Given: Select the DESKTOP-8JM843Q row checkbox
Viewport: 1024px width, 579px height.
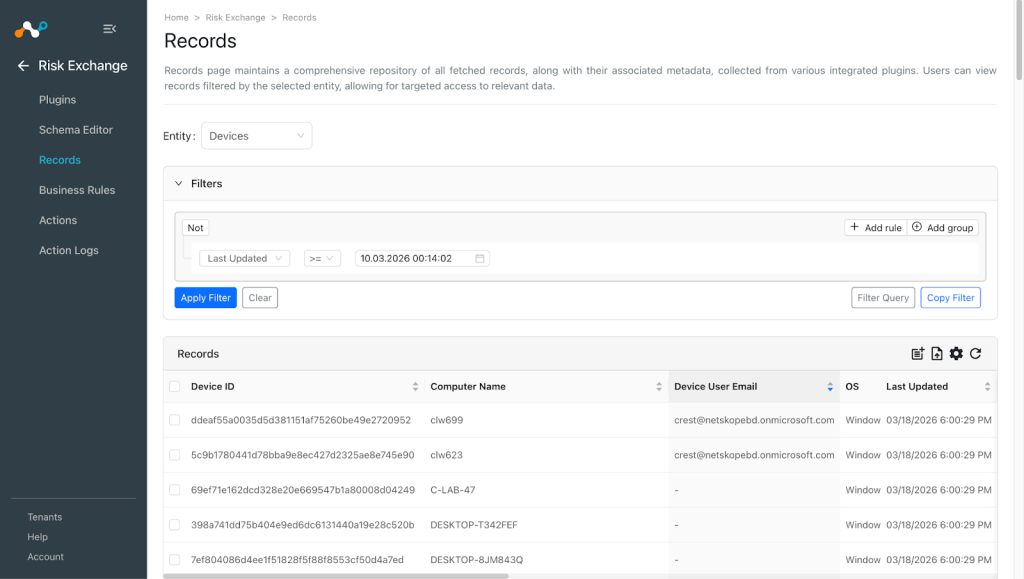Looking at the screenshot, I should coord(174,559).
